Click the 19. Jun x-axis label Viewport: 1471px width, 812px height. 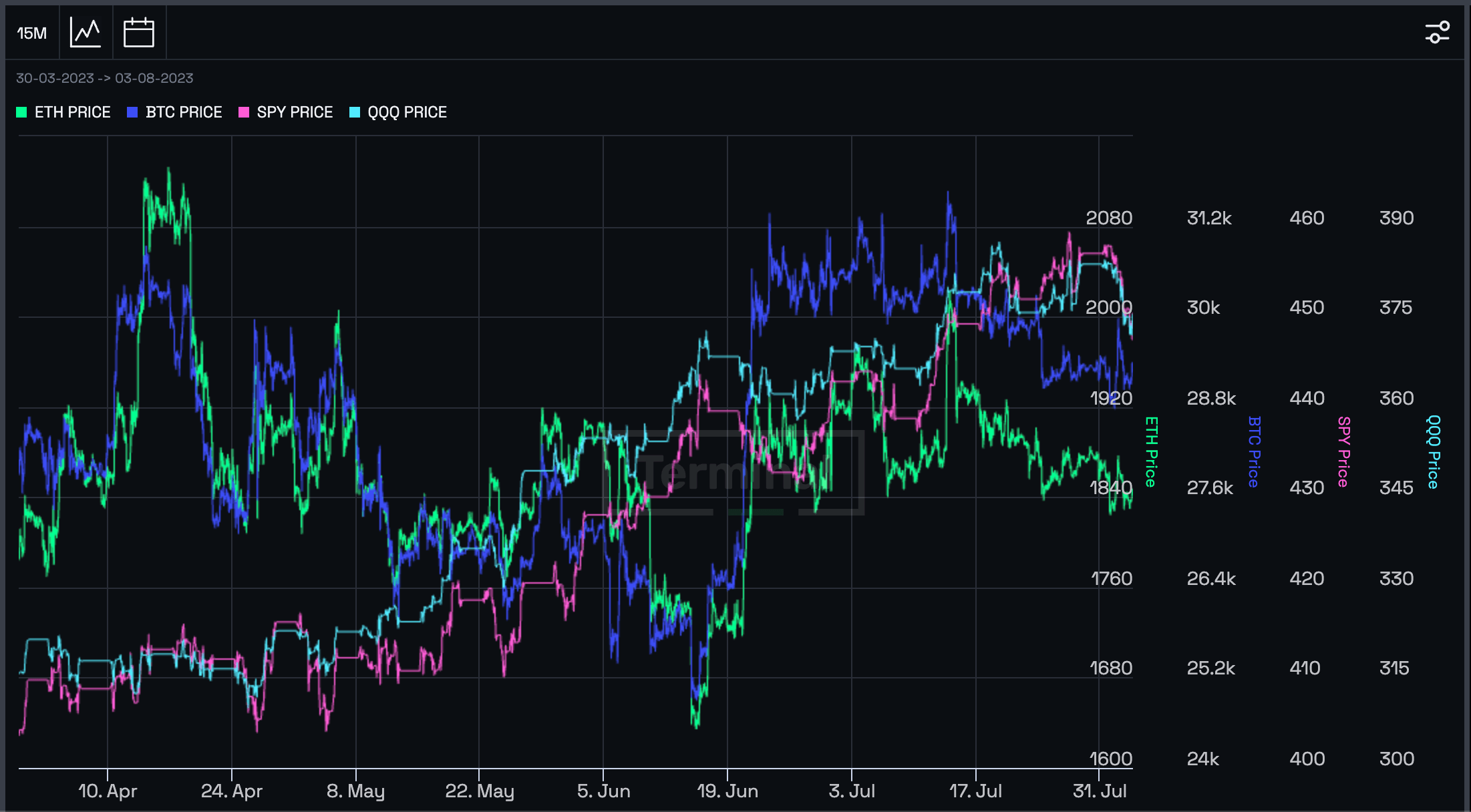click(x=727, y=791)
